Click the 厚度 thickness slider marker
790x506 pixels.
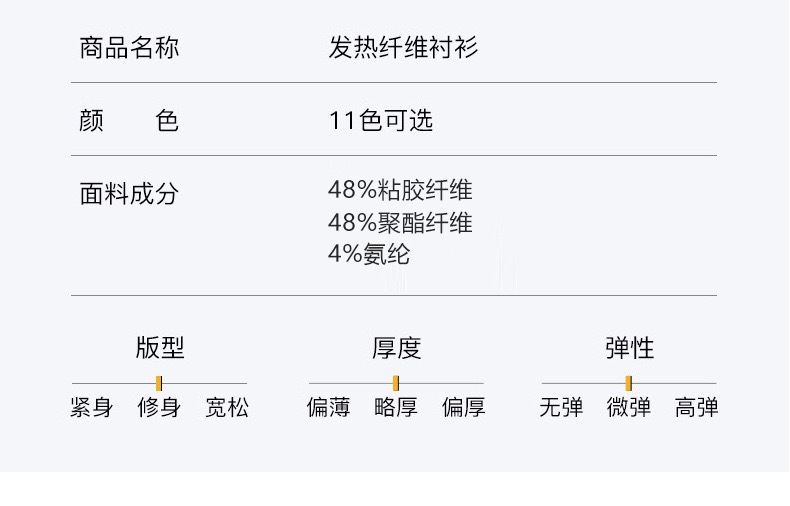[x=396, y=383]
